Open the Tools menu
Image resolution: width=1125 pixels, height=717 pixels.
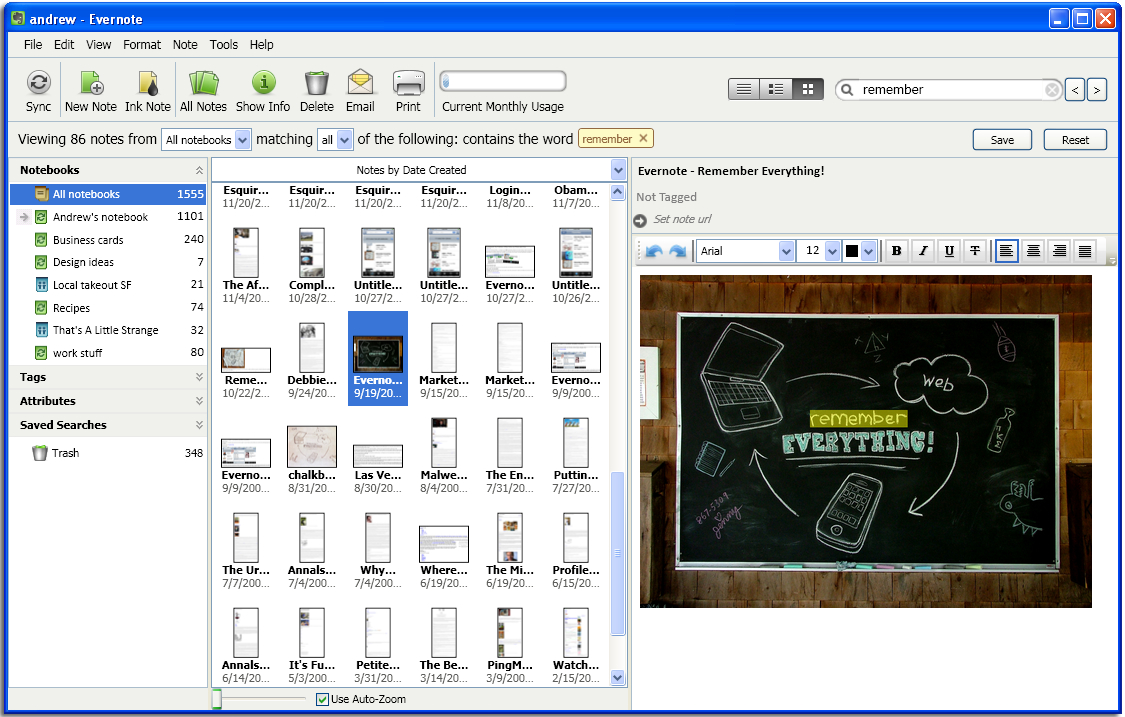(x=224, y=44)
